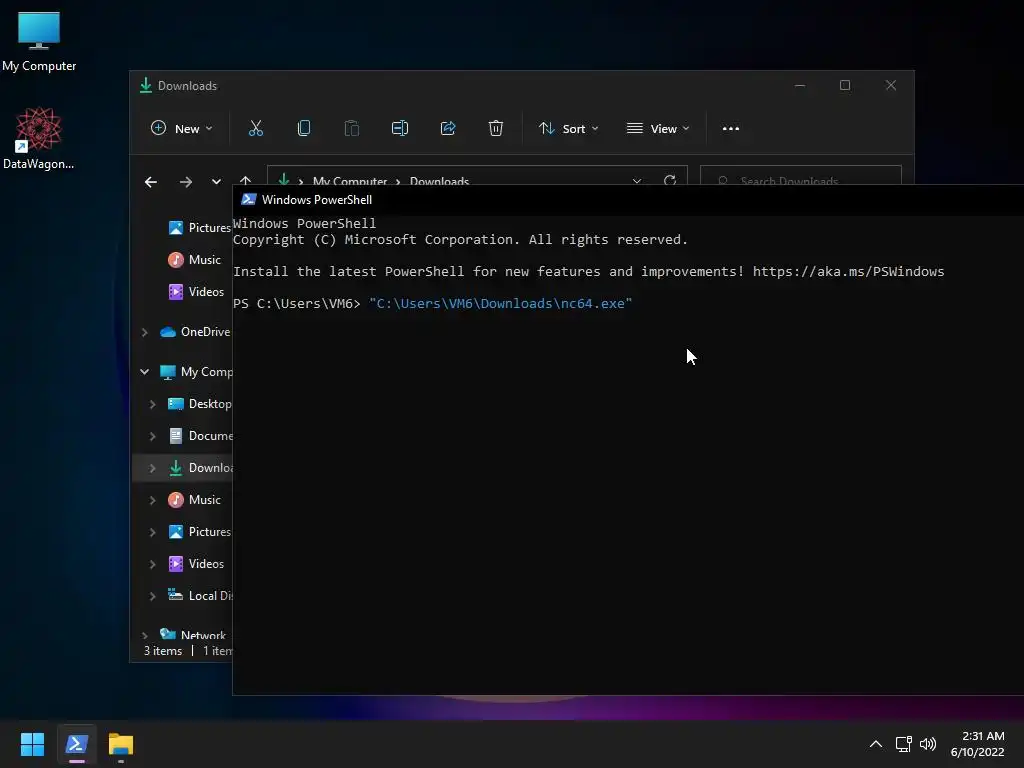Open the View dropdown menu
The image size is (1024, 768).
(x=658, y=129)
